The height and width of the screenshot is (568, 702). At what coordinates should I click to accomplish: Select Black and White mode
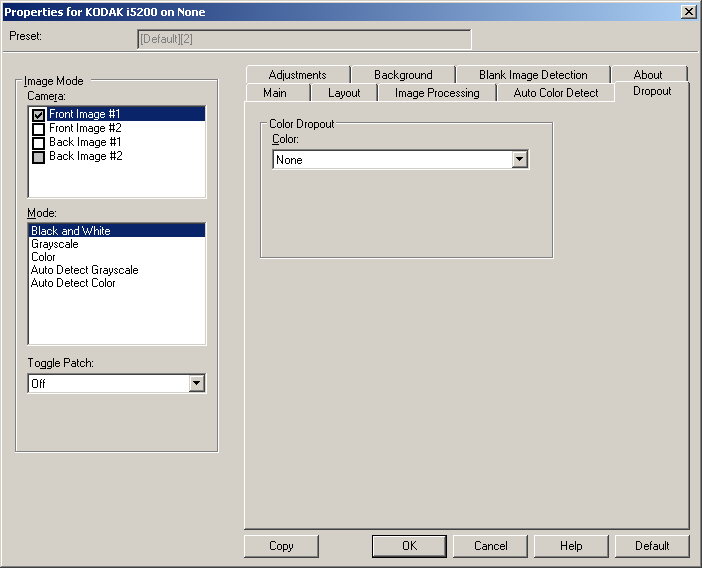117,231
